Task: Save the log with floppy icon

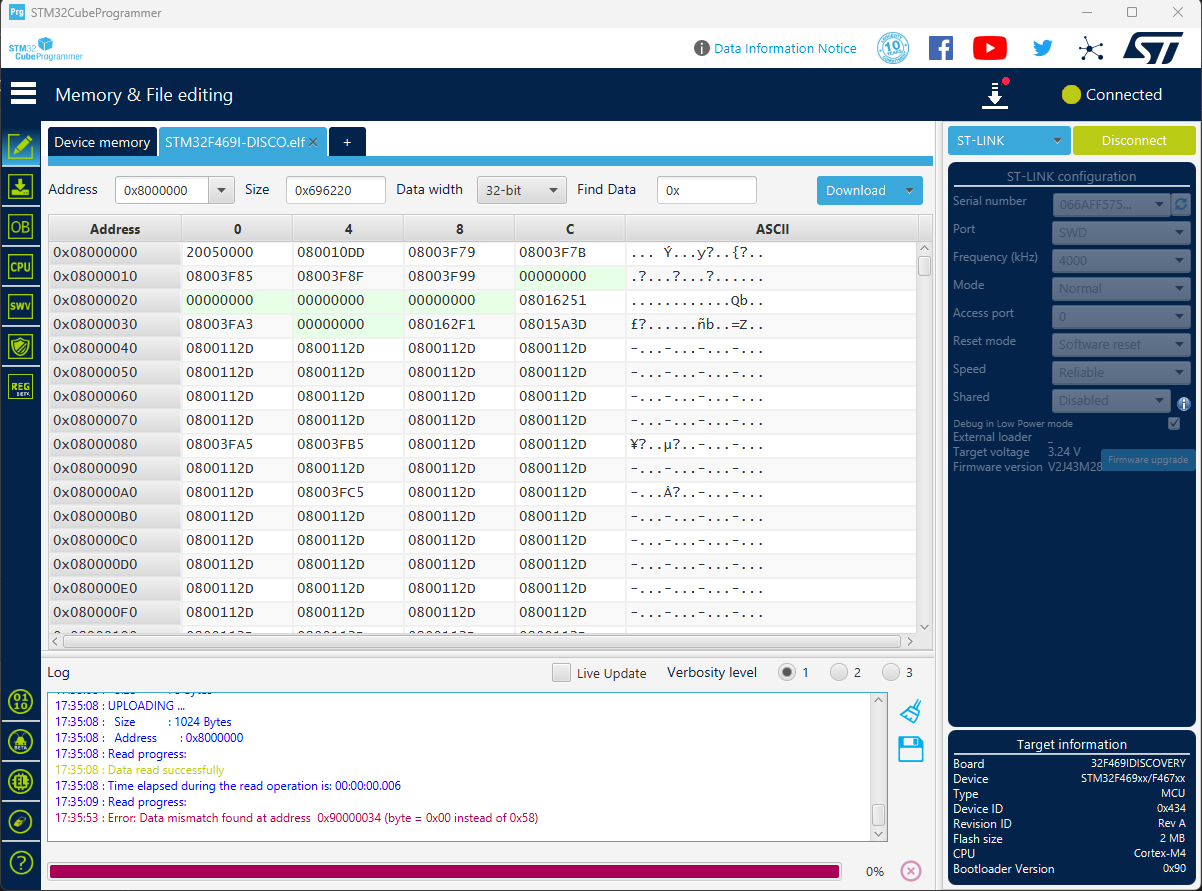Action: pos(910,749)
